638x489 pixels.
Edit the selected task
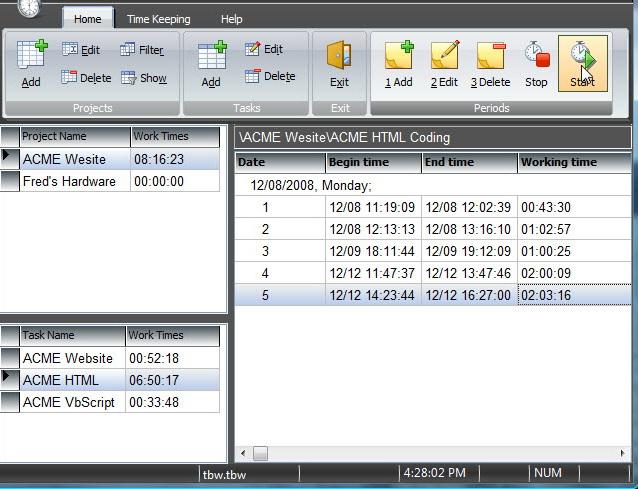264,49
